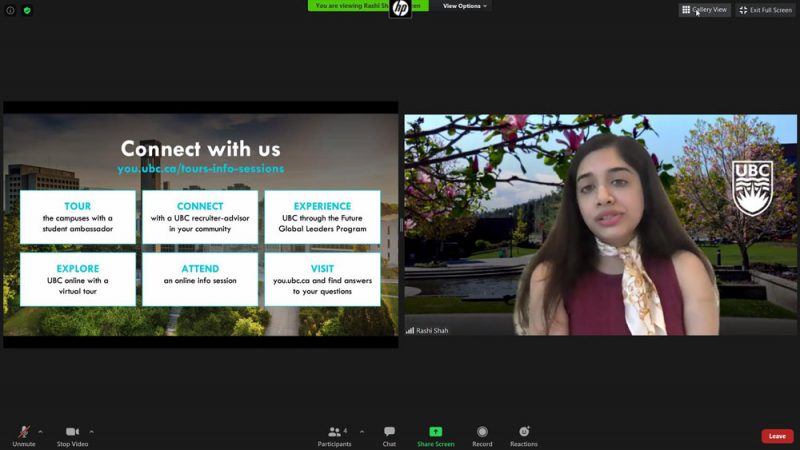The width and height of the screenshot is (800, 450).
Task: Click the Share Screen button
Action: (x=435, y=436)
